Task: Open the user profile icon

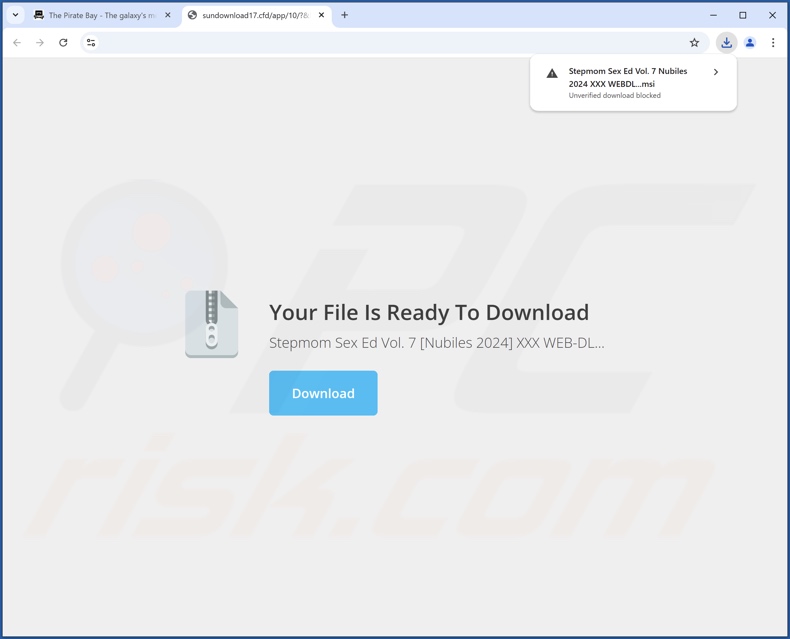Action: [750, 43]
